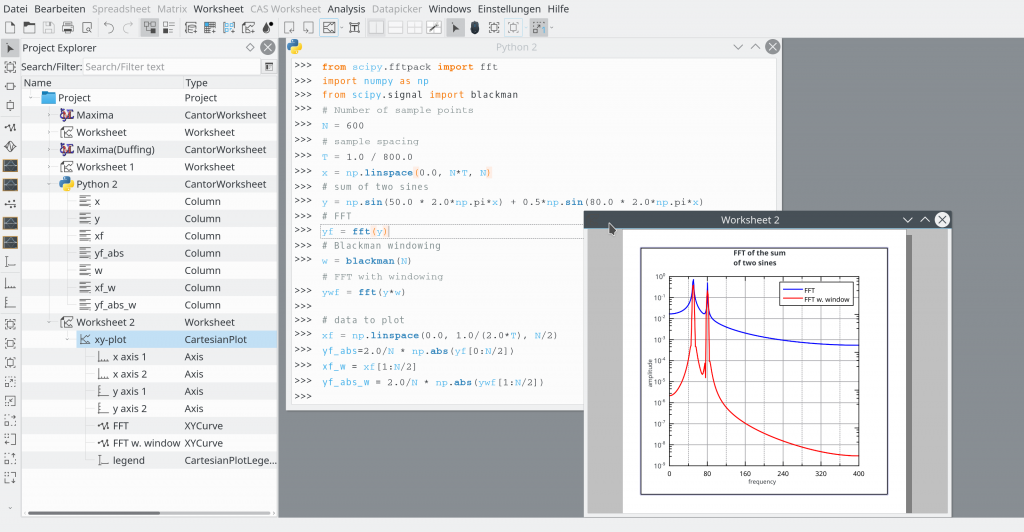Select the add xy-curve tool in left sidebar
Viewport: 1024px width, 532px height.
click(x=10, y=128)
